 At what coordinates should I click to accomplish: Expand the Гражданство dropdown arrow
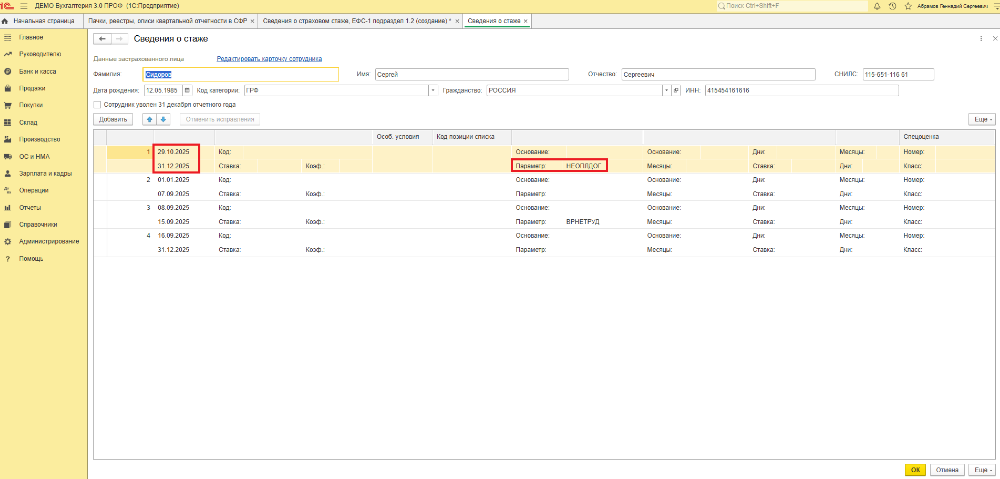tap(667, 91)
